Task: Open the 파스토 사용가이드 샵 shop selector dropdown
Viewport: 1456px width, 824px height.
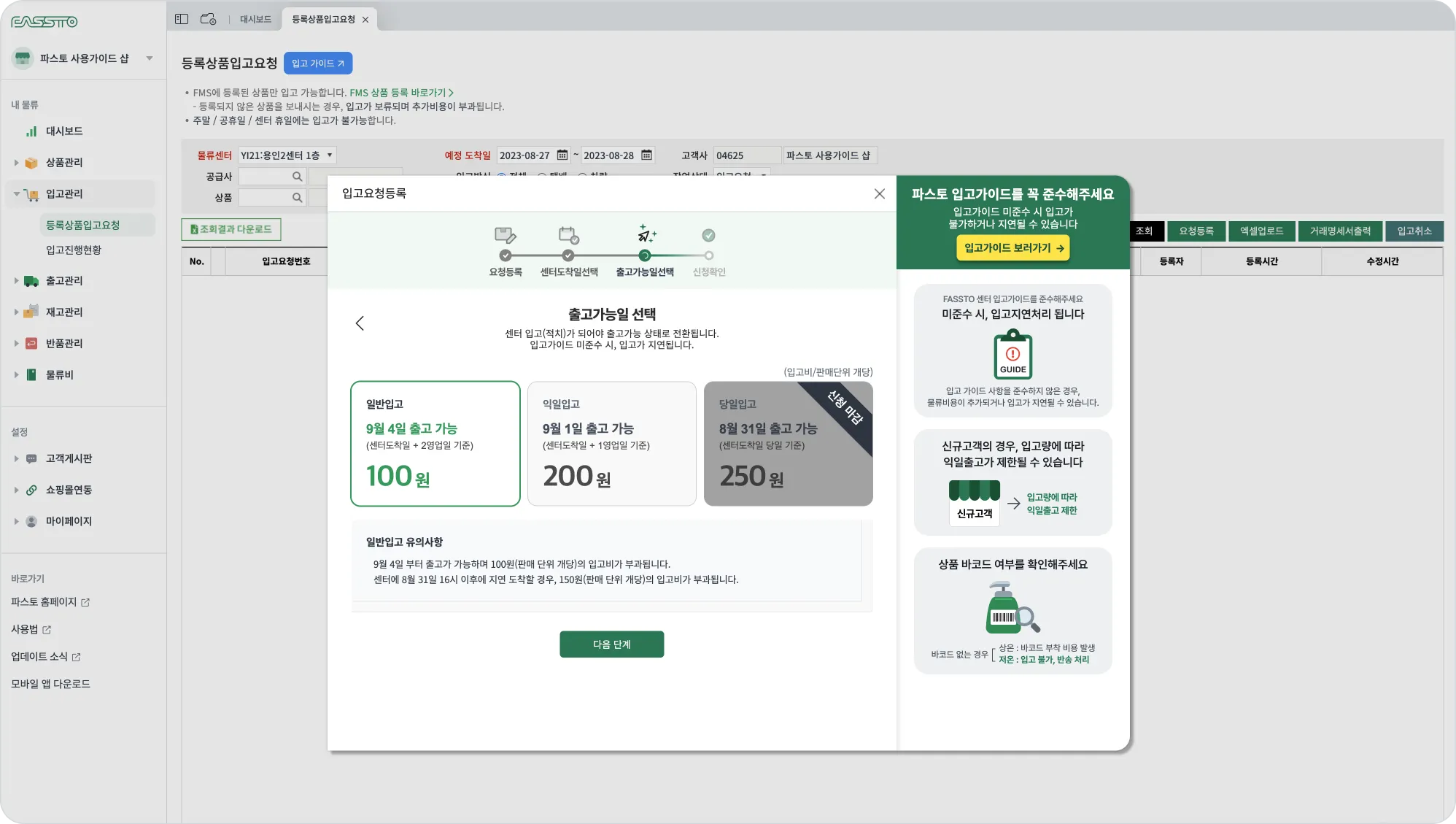Action: (x=149, y=58)
